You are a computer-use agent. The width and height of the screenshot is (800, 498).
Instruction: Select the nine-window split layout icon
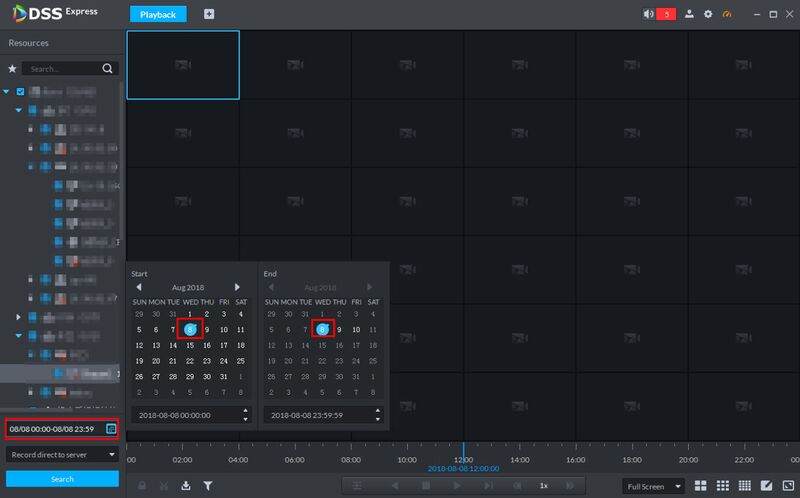tap(722, 486)
